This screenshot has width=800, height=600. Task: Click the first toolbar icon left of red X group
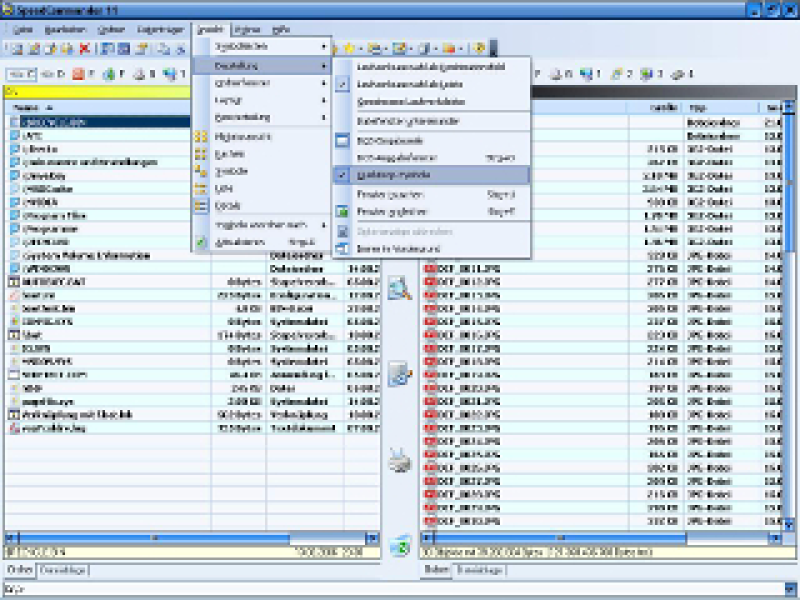[17, 48]
